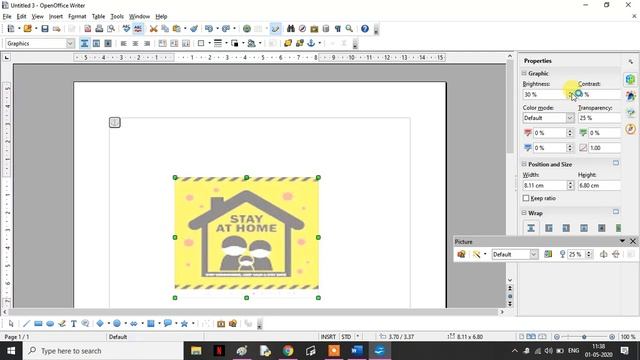Open the Filter dropdown arrow in Picture toolbar
Image resolution: width=640 pixels, height=360 pixels.
485,254
